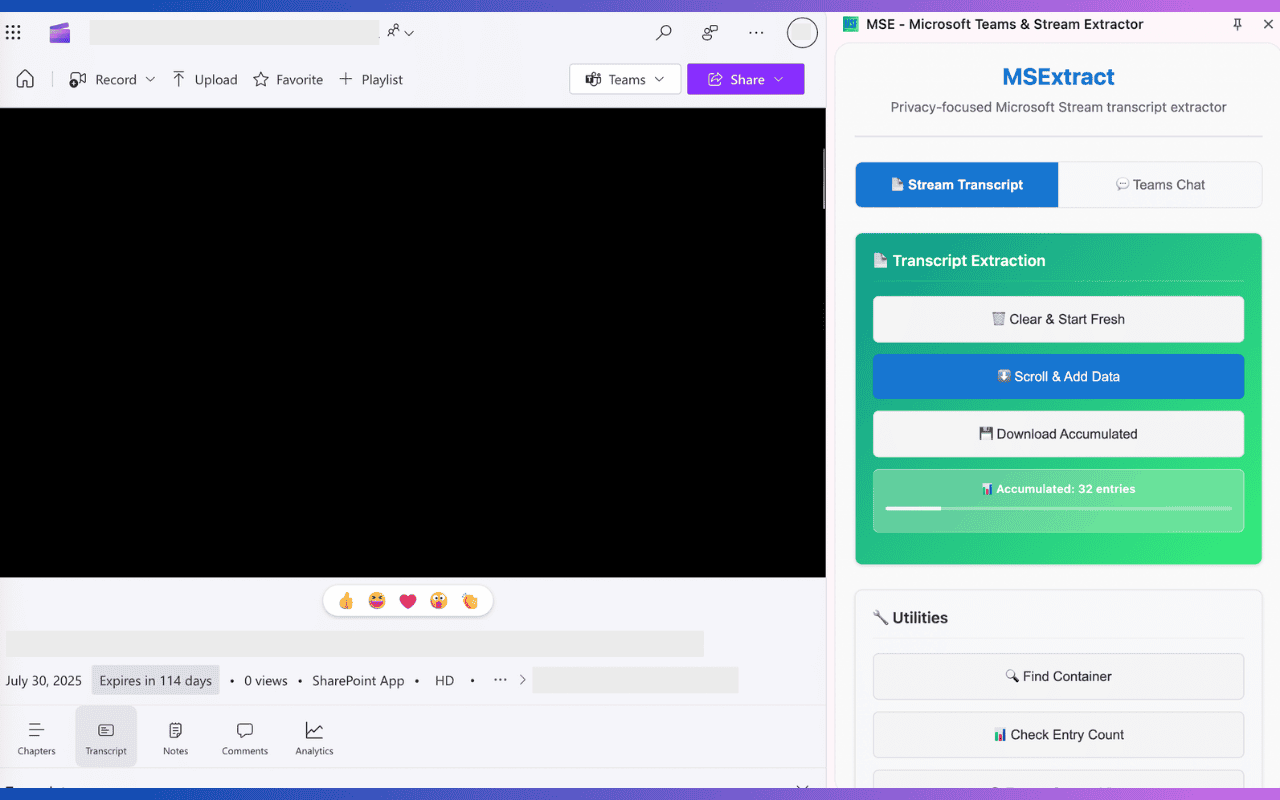Switch to the Teams Chat tab
Image resolution: width=1280 pixels, height=800 pixels.
pyautogui.click(x=1160, y=184)
